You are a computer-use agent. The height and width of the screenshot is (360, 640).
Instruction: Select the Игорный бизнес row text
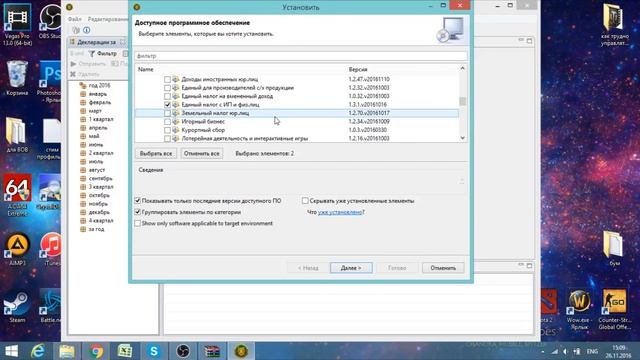click(203, 122)
